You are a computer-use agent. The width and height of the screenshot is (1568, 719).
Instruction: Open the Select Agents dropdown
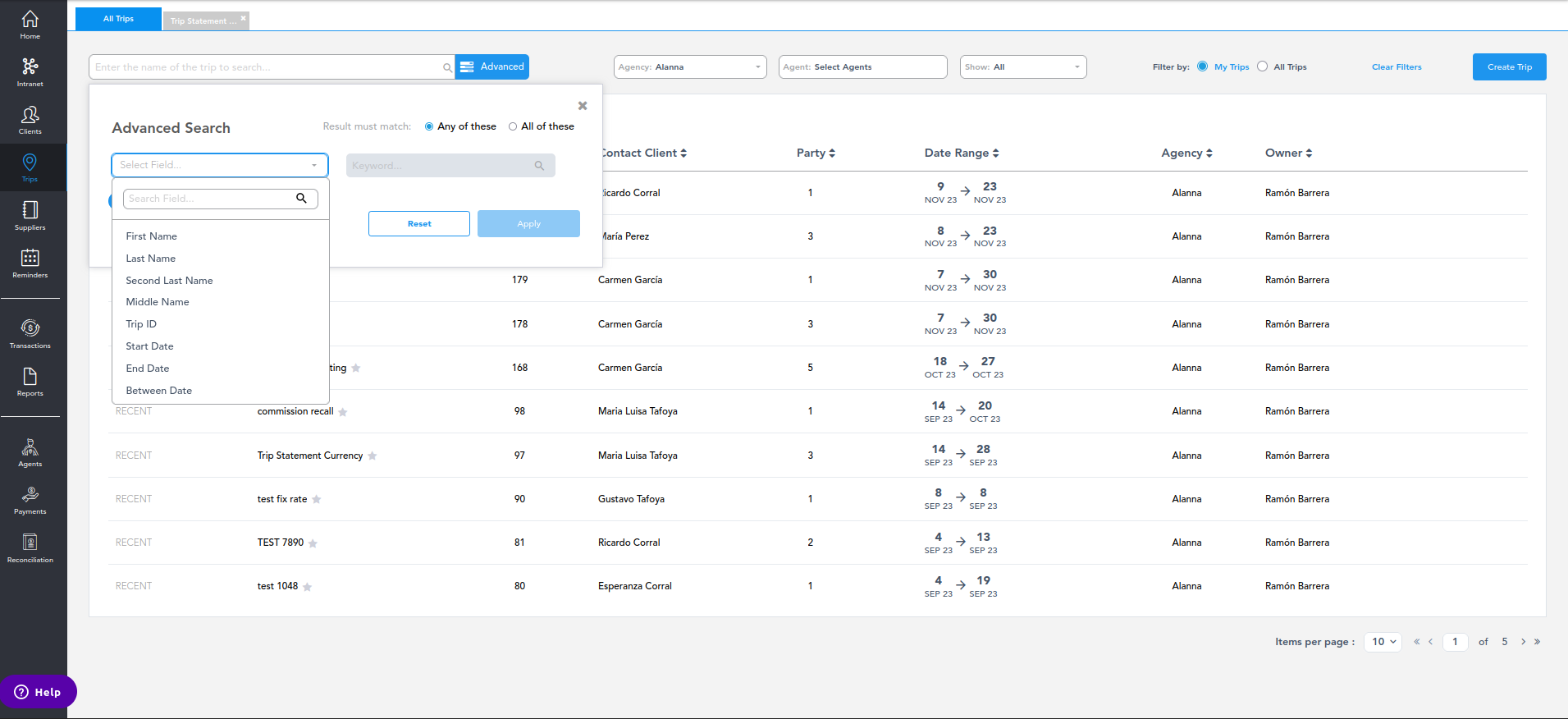point(862,67)
